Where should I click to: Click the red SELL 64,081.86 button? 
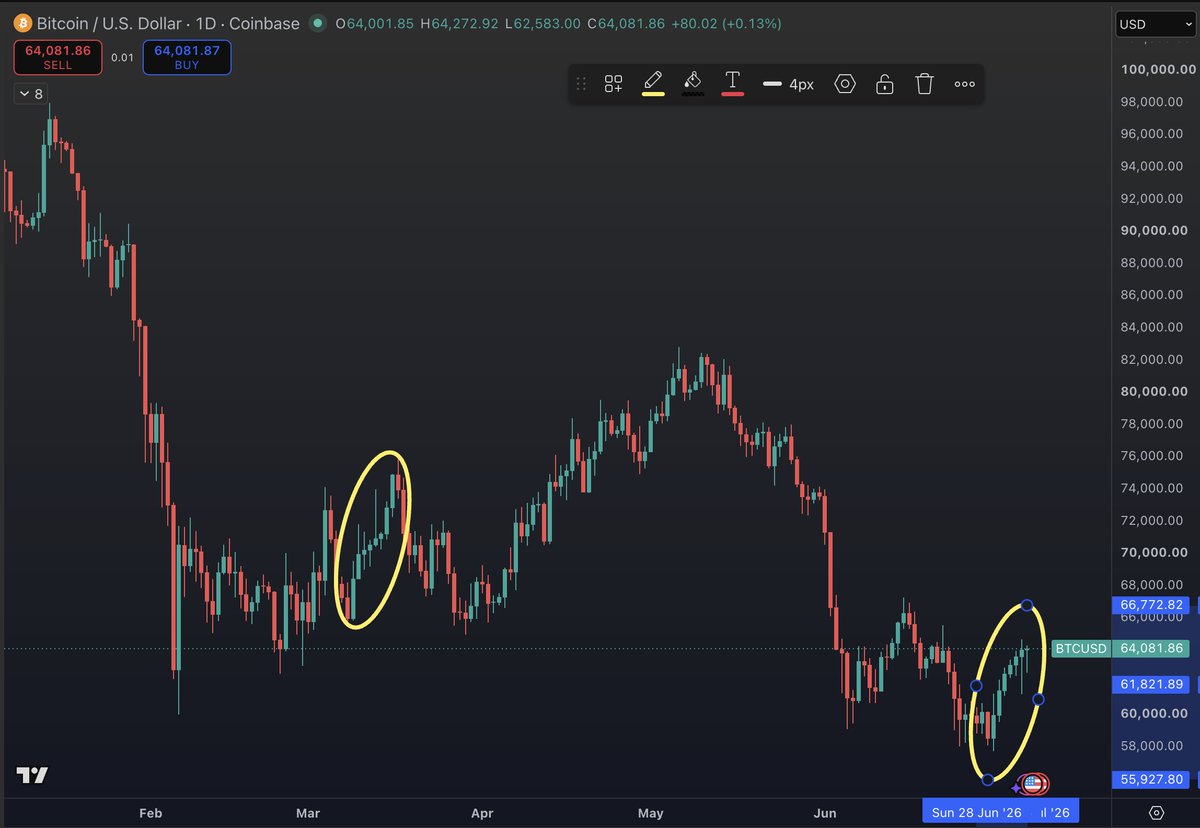pyautogui.click(x=57, y=57)
